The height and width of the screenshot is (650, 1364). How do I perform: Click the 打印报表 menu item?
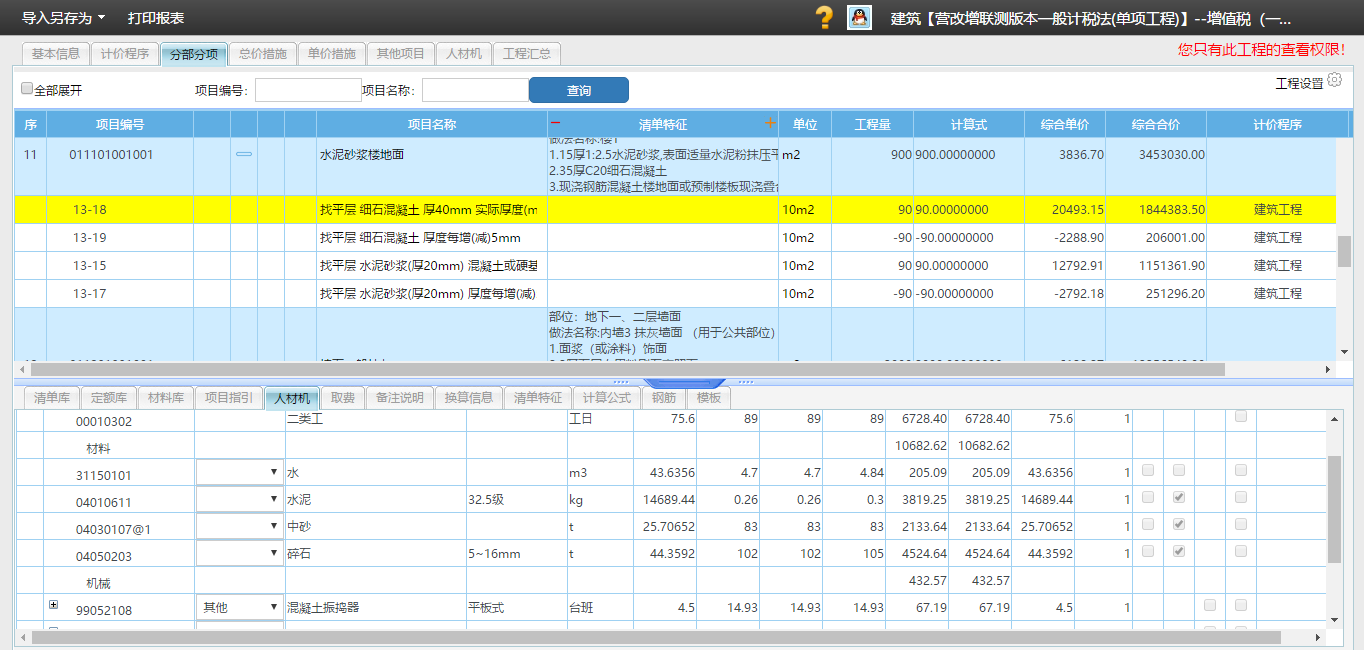(156, 18)
